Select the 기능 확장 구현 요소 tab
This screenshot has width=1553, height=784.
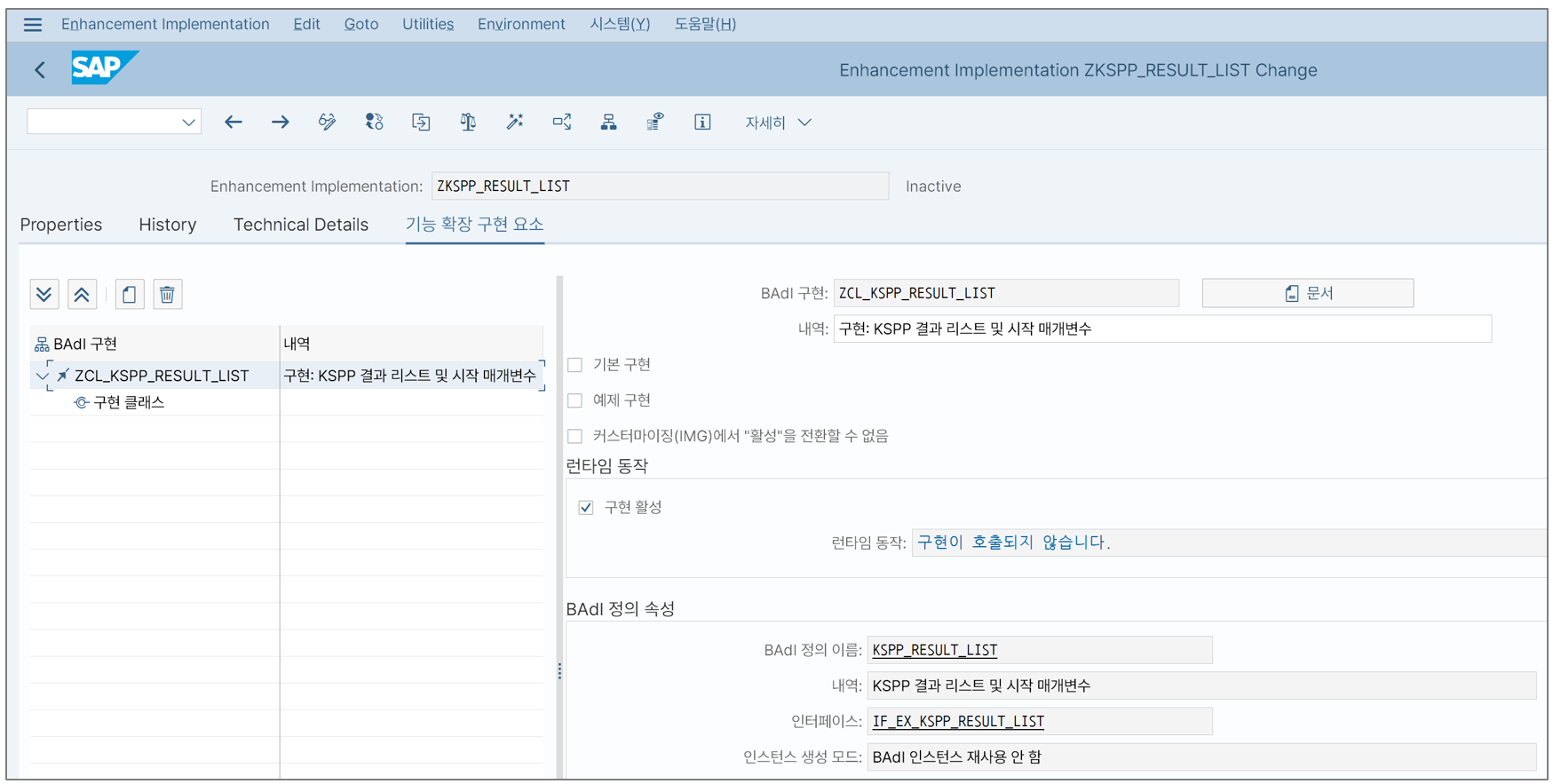click(475, 225)
